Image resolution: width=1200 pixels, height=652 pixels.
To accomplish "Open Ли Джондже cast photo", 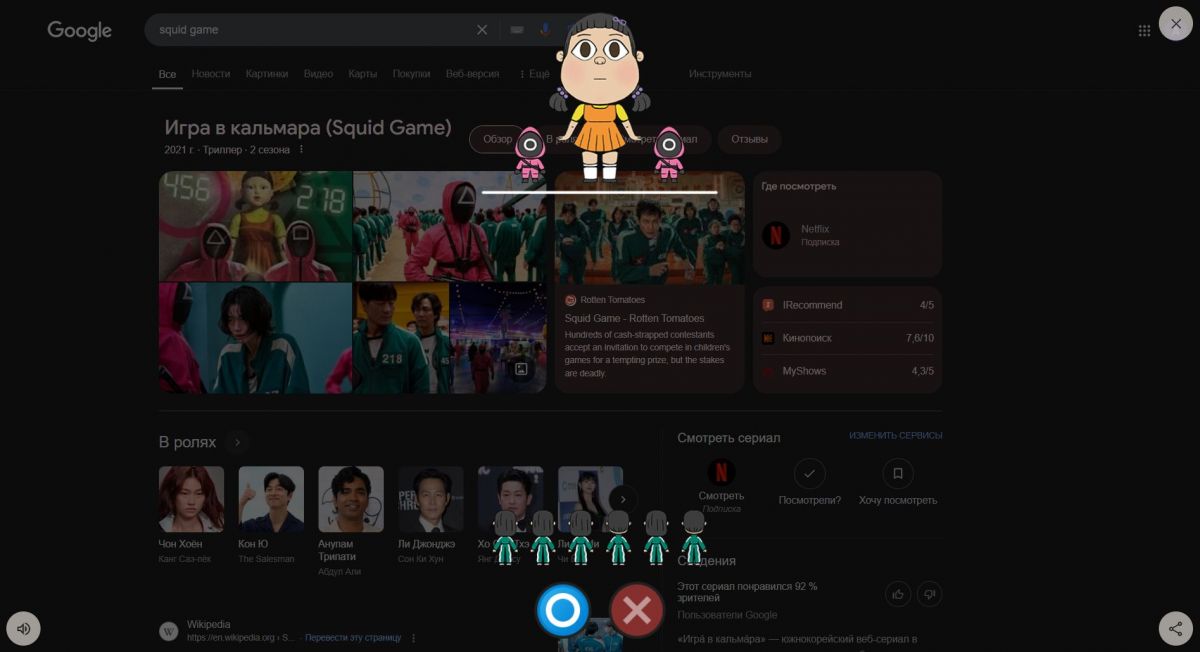I will pyautogui.click(x=431, y=499).
